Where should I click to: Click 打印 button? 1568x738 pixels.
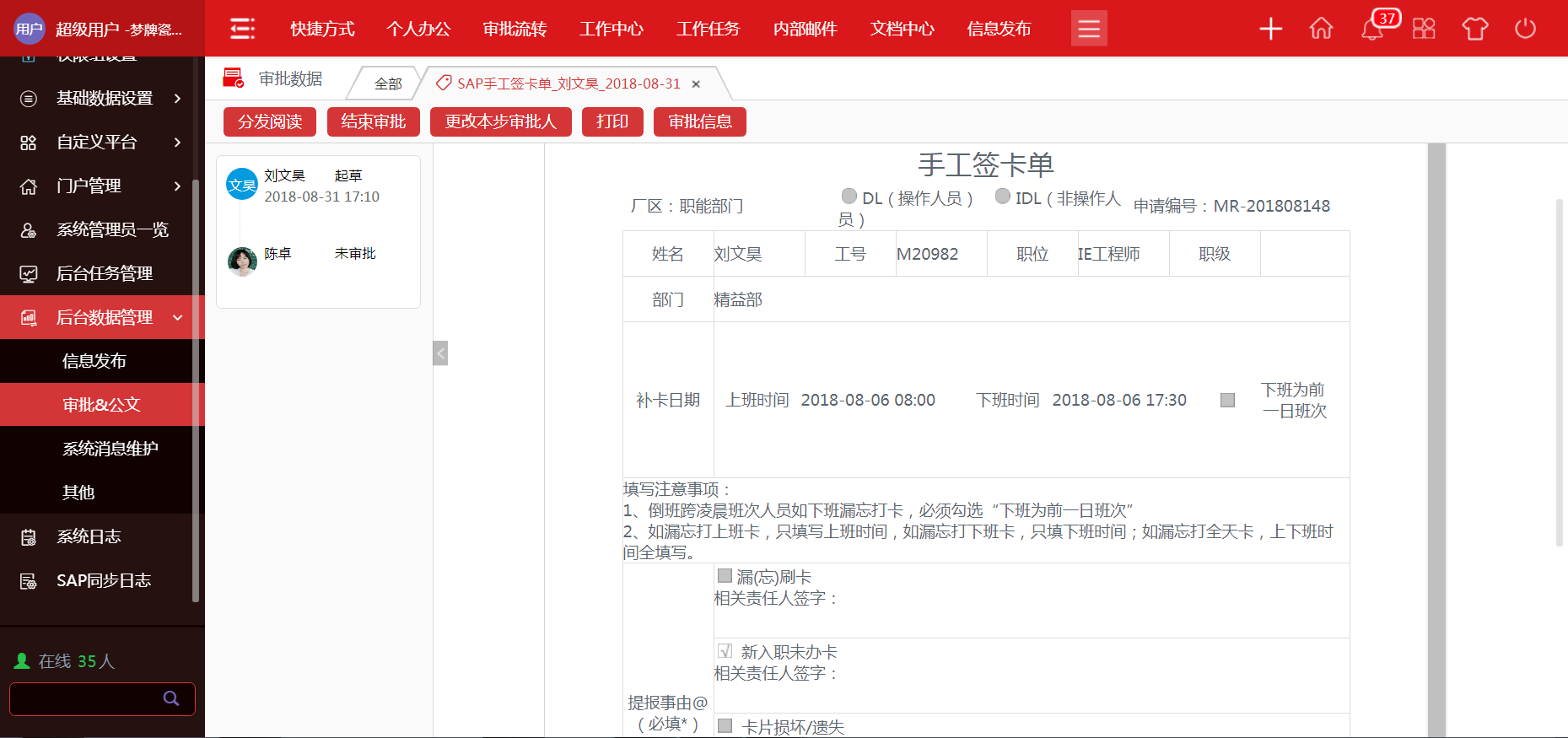pos(612,121)
